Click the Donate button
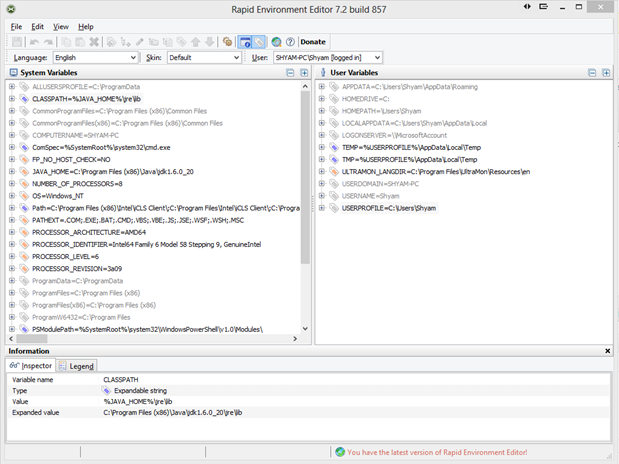 coord(313,42)
